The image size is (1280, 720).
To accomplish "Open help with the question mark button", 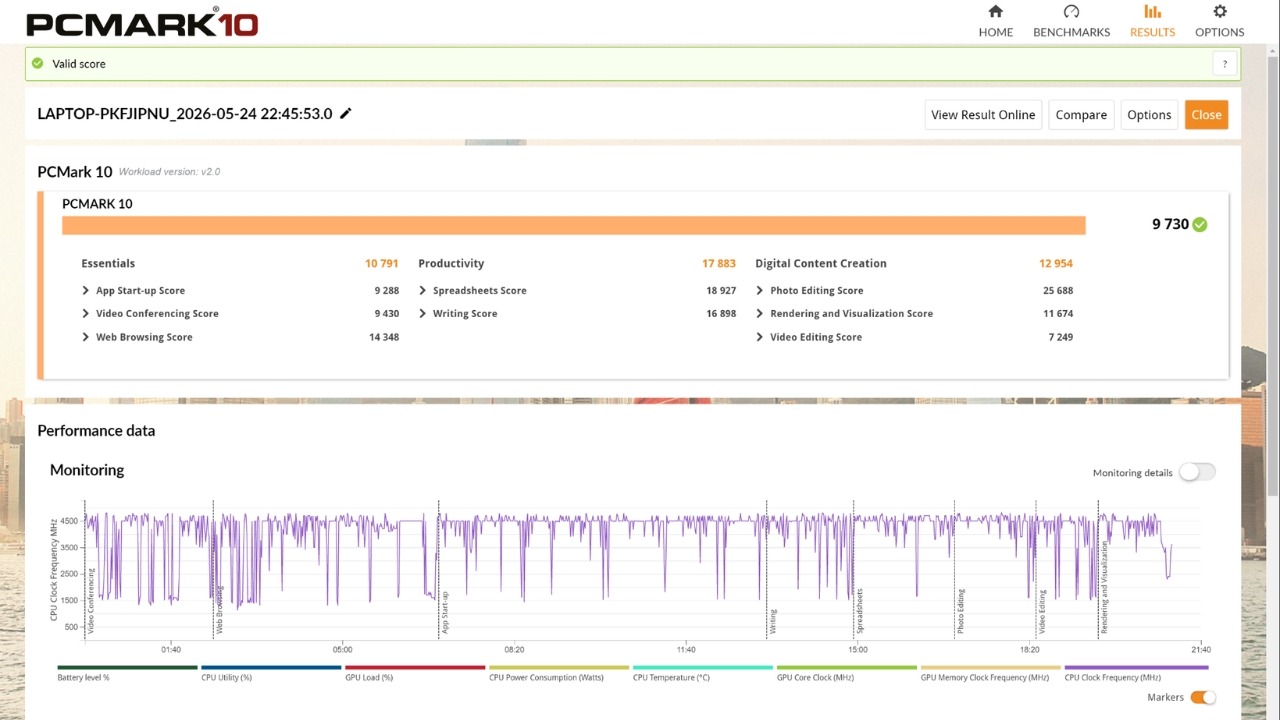I will pos(1225,64).
